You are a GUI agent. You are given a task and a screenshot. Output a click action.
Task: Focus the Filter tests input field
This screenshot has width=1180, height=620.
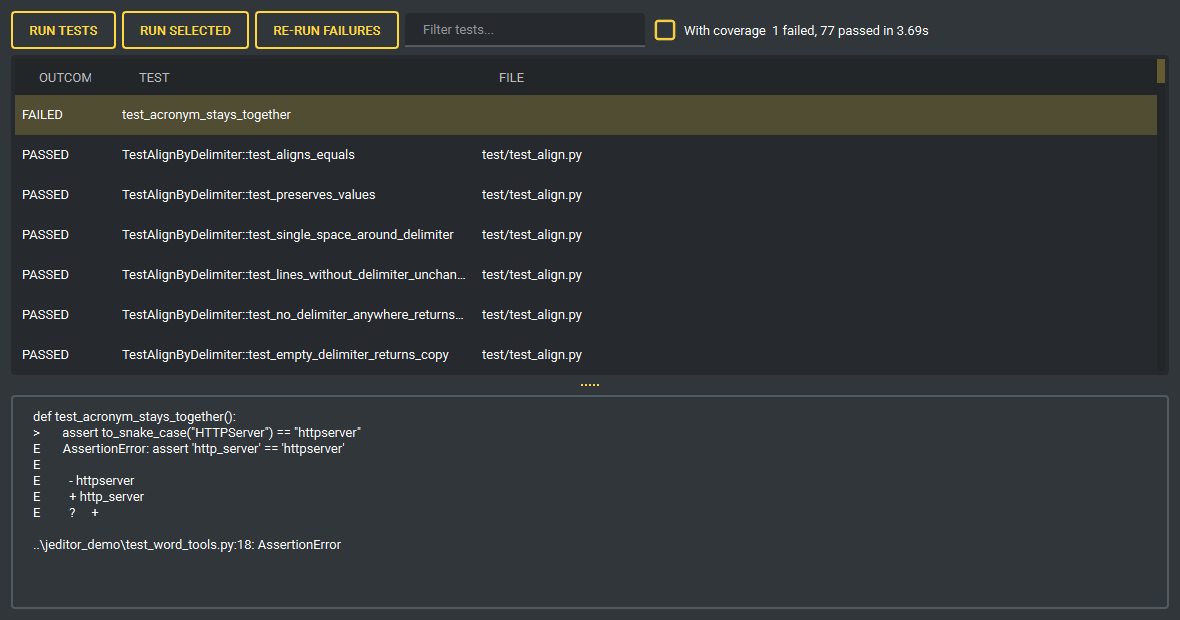pos(525,30)
